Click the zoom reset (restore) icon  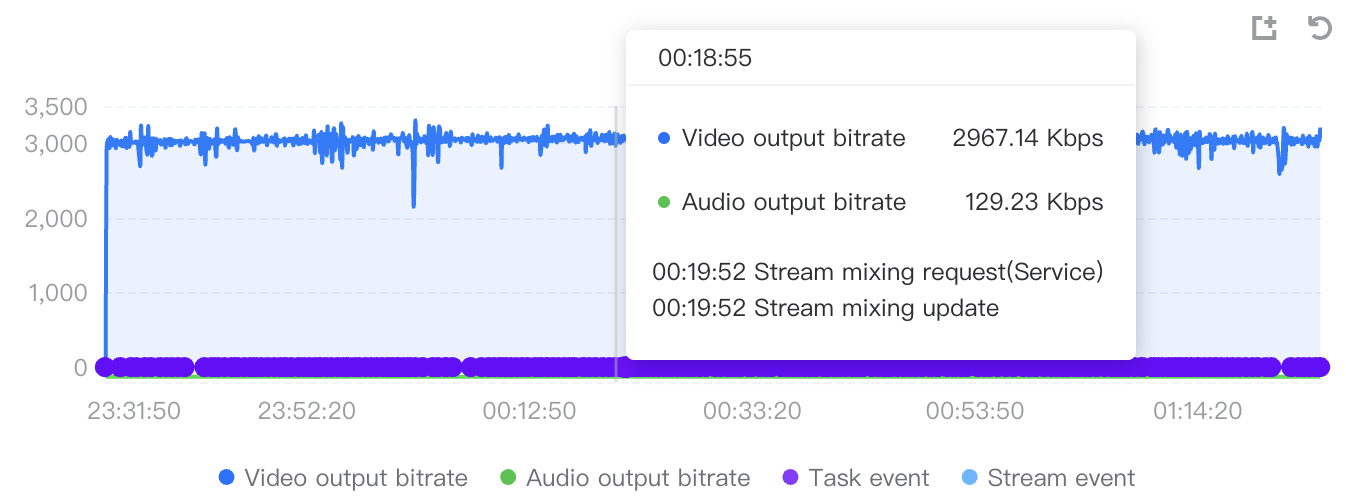coord(1320,28)
